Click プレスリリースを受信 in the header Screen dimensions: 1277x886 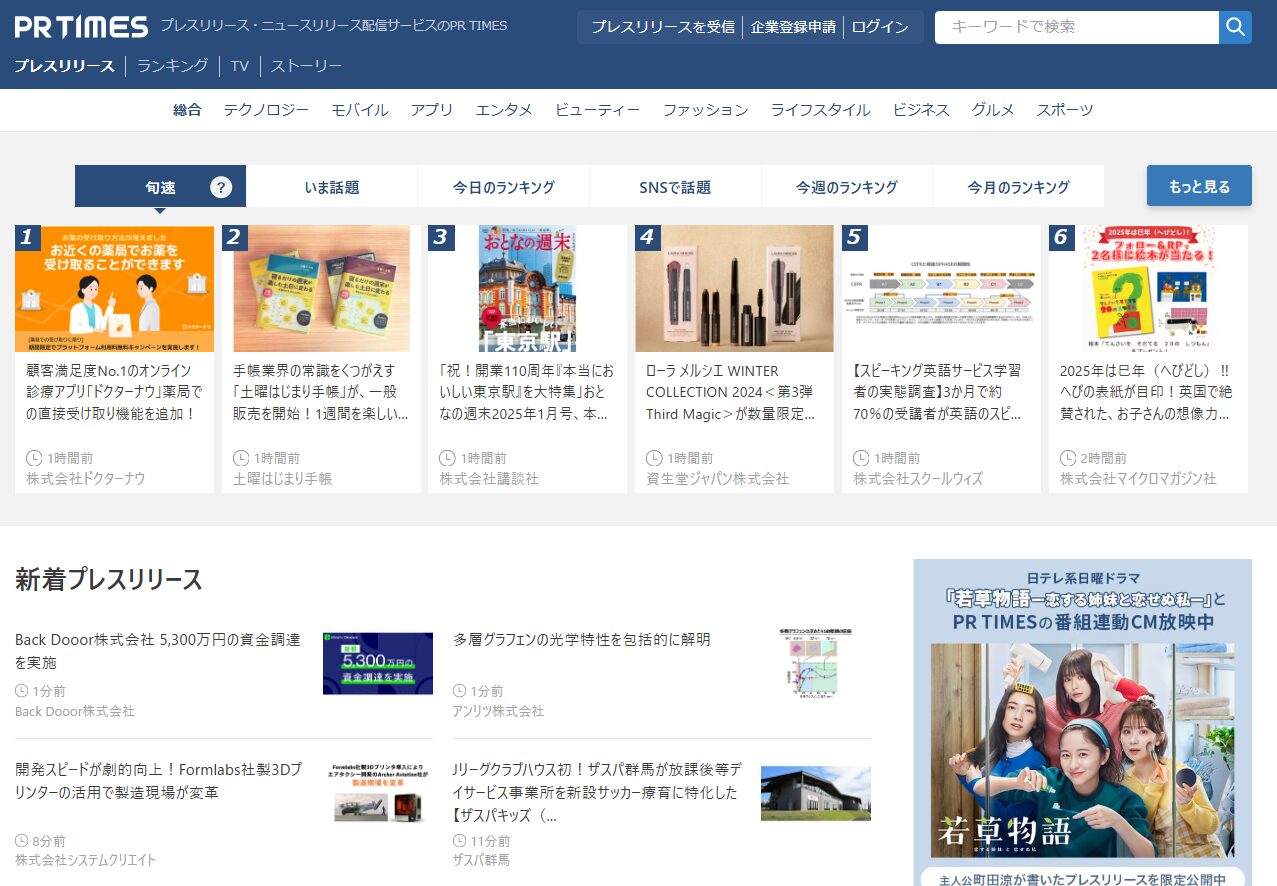pos(660,27)
